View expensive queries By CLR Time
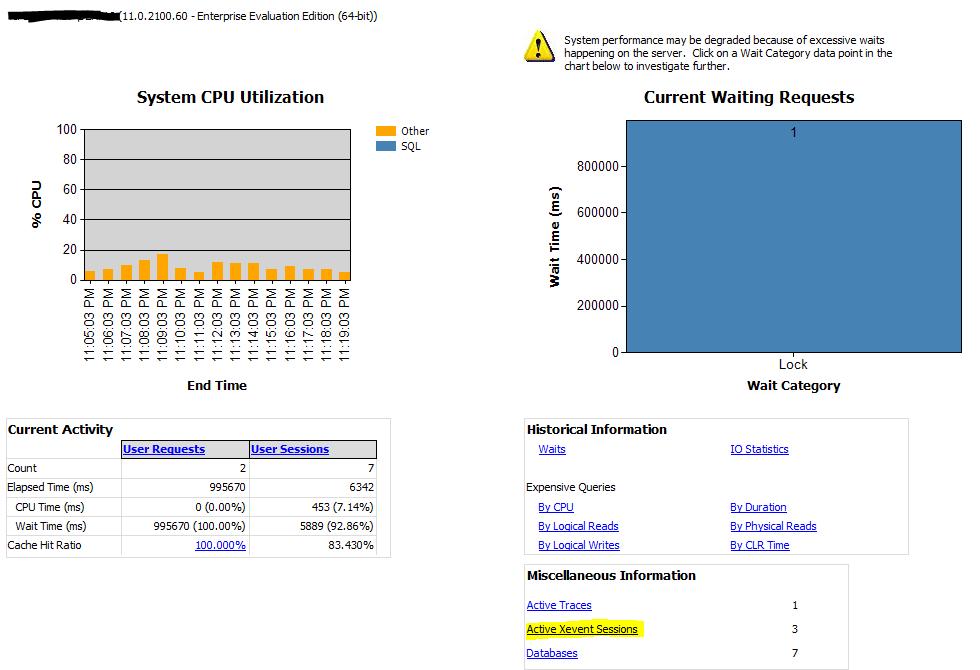Image resolution: width=980 pixels, height=670 pixels. point(759,545)
